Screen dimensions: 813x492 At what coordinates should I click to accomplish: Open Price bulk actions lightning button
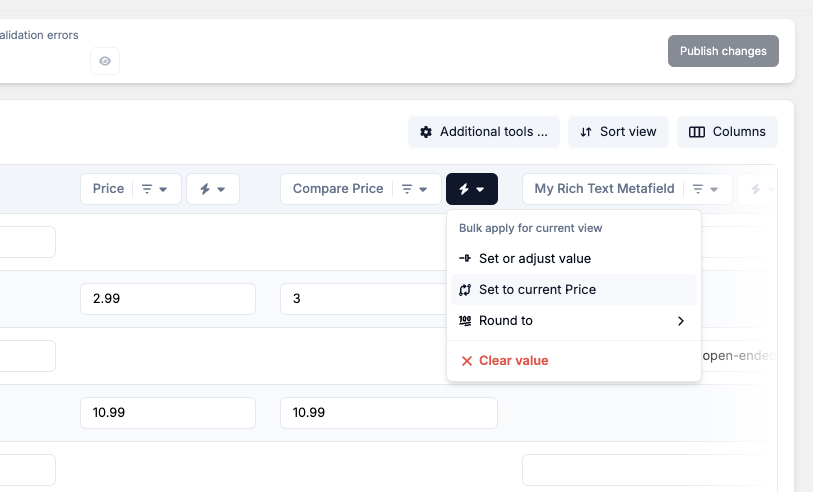click(x=212, y=189)
